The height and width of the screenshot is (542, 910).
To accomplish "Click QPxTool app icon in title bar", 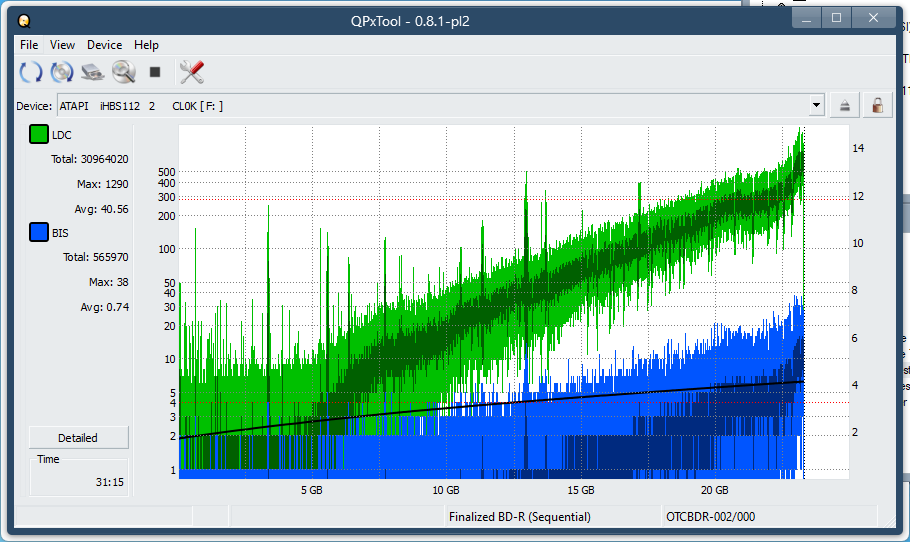I will pyautogui.click(x=24, y=21).
